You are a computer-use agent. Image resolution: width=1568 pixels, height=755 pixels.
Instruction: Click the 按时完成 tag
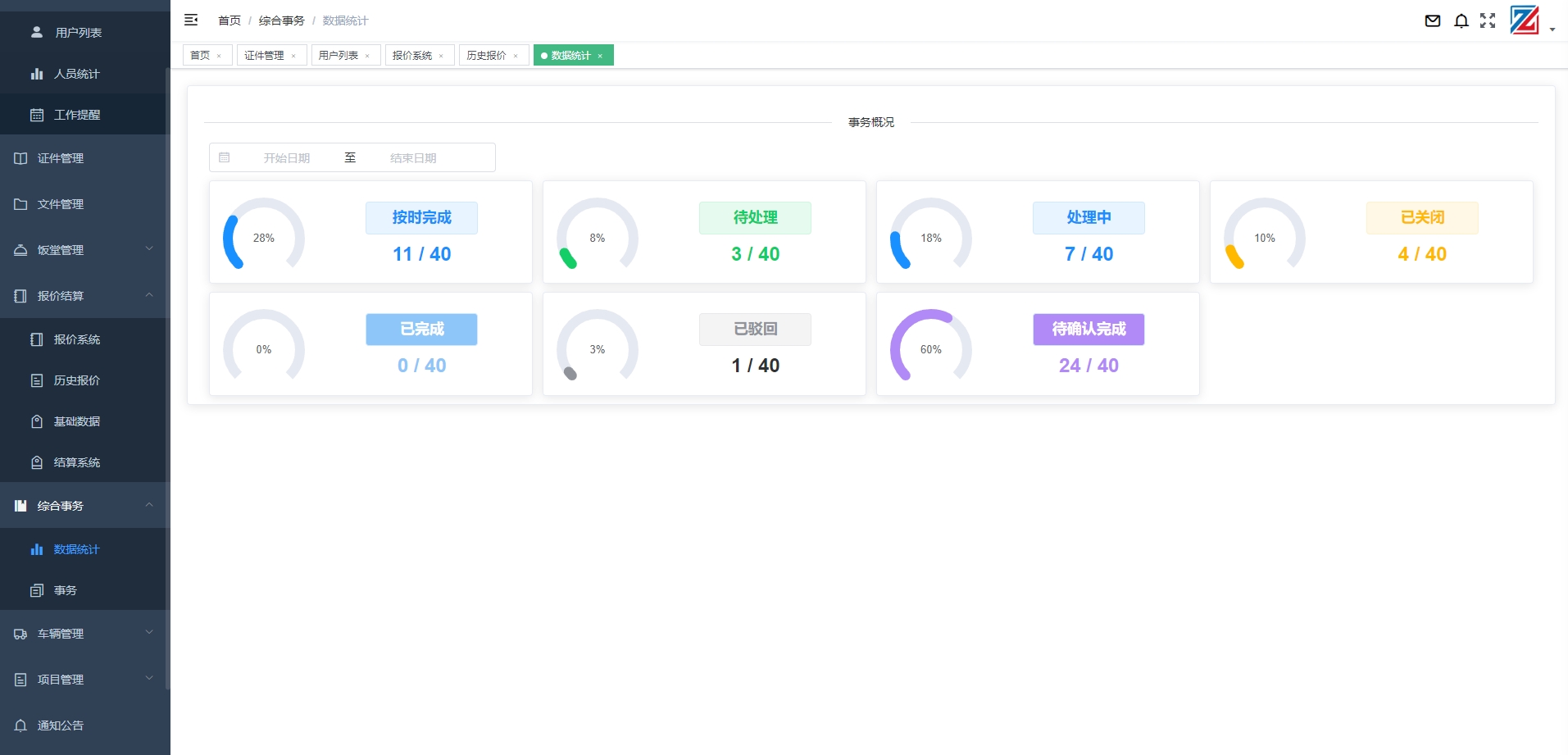tap(421, 217)
